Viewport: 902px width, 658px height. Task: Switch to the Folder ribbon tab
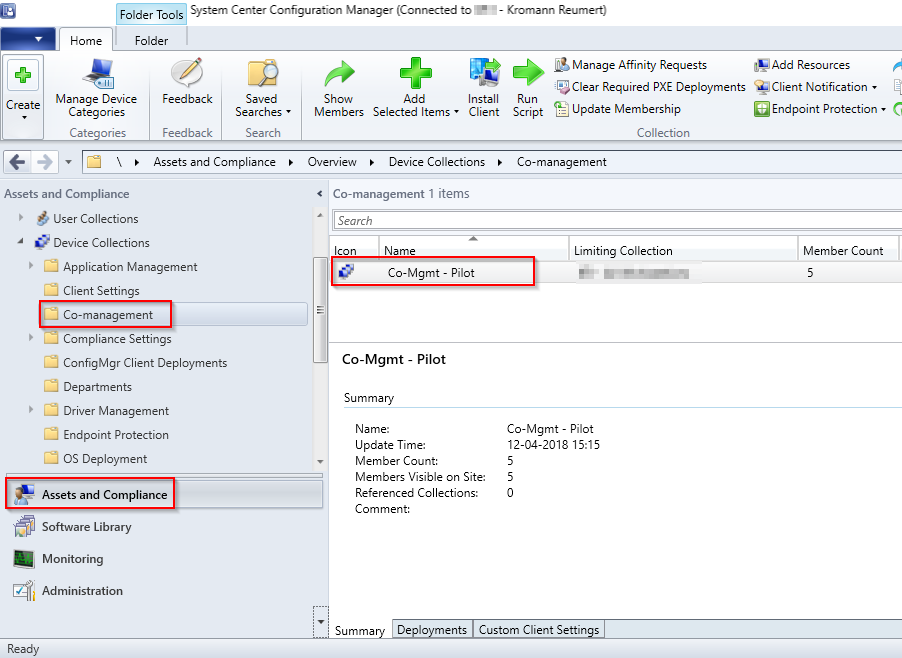151,40
